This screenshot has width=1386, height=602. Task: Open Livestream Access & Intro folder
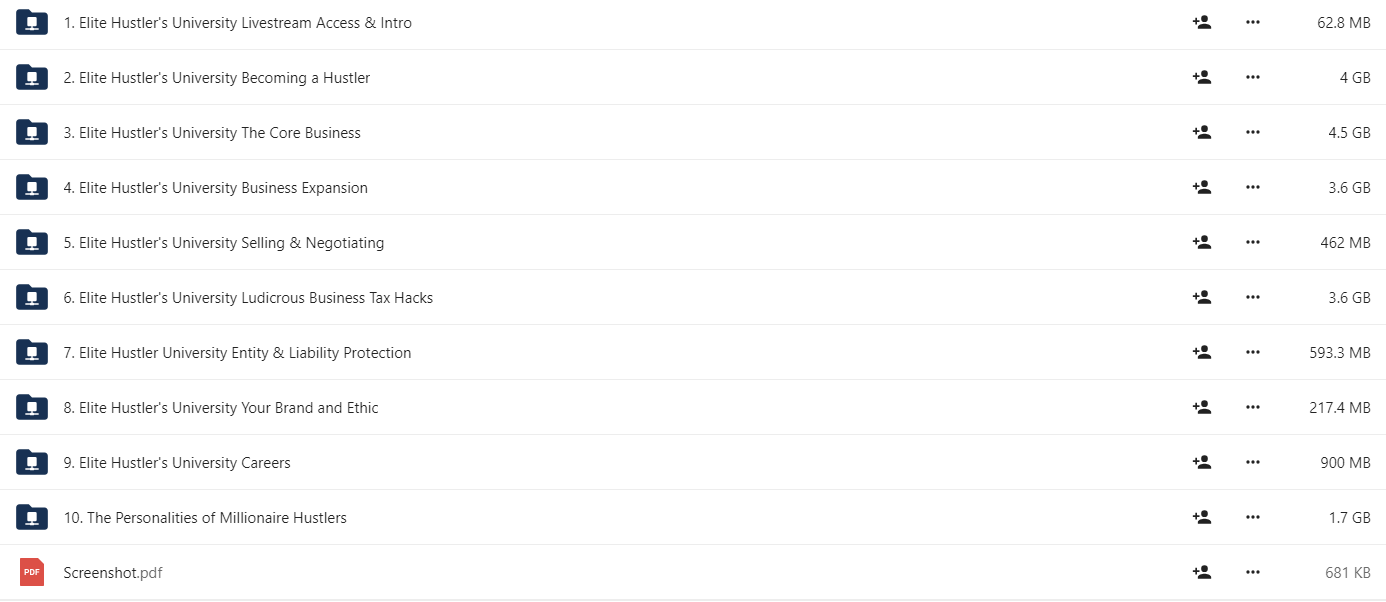[237, 22]
